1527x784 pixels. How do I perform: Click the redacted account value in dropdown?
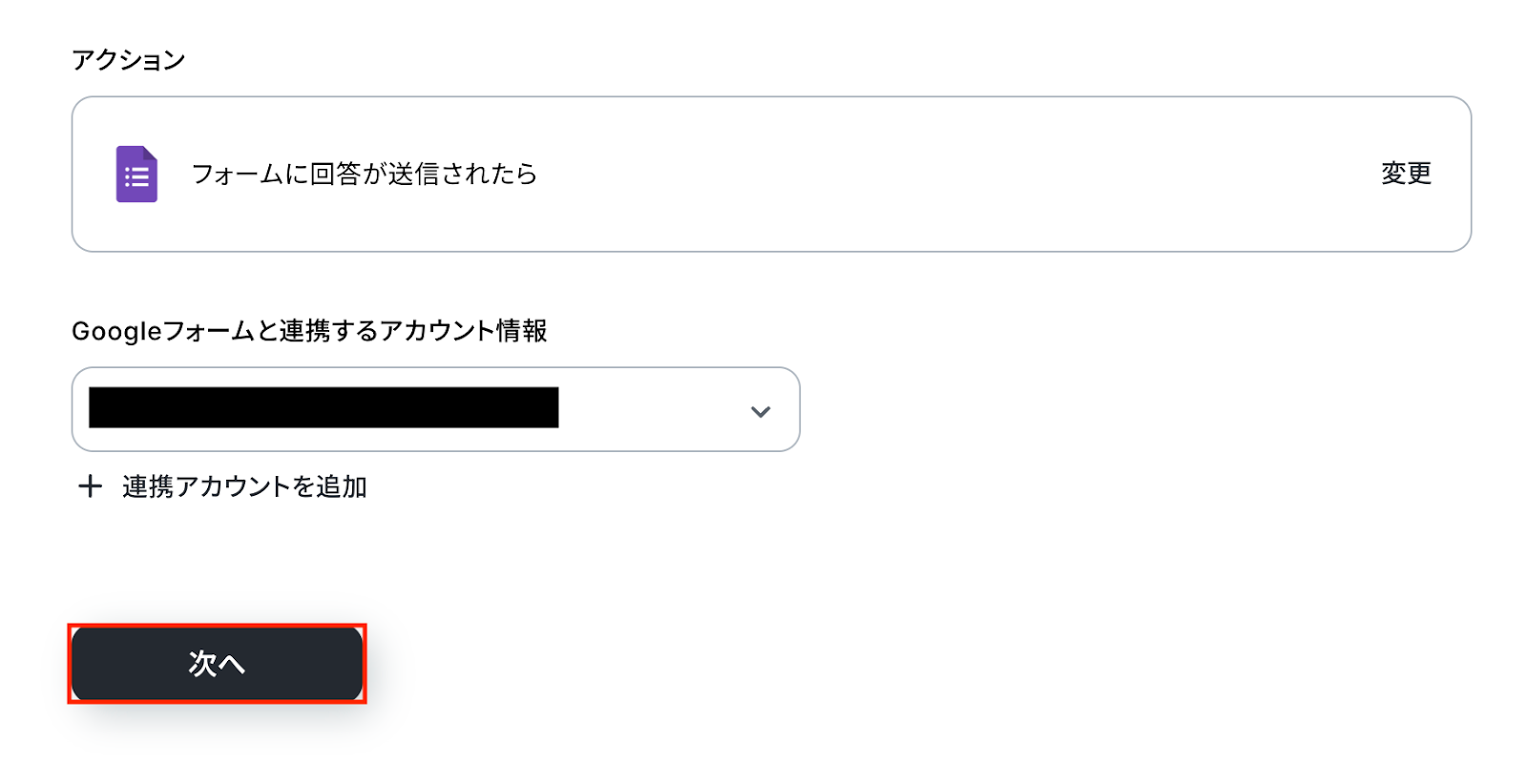tap(324, 407)
